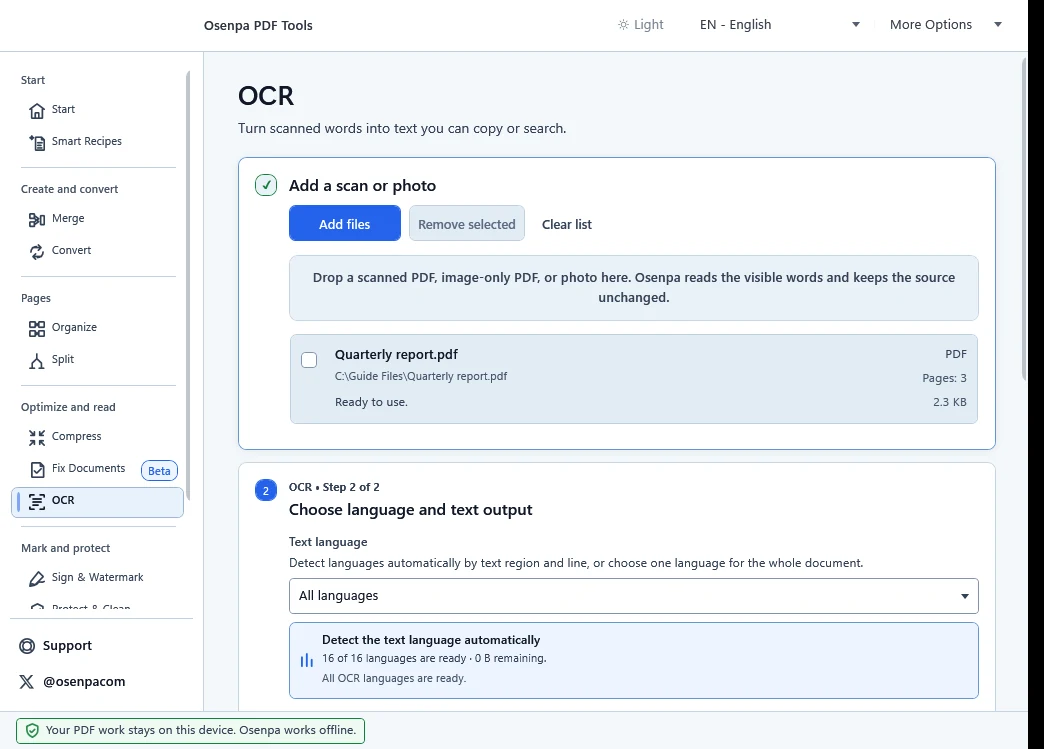The image size is (1044, 749).
Task: Select Merge label in the sidebar
Action: (x=68, y=218)
